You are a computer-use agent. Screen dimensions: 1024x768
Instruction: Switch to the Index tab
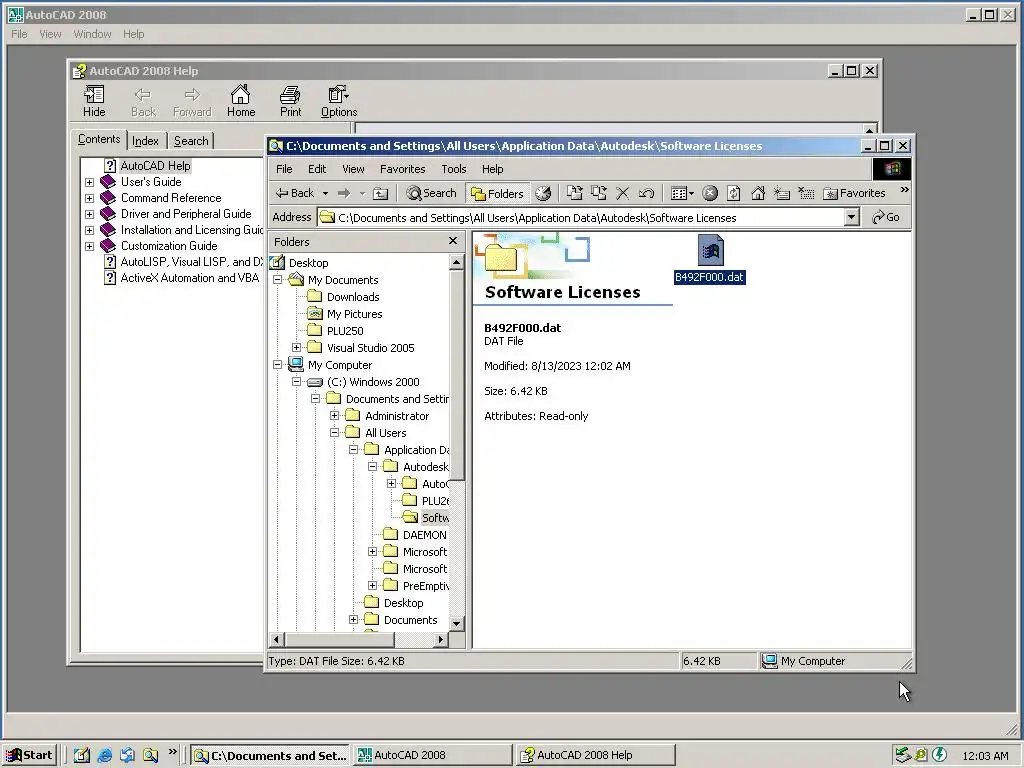pyautogui.click(x=145, y=141)
